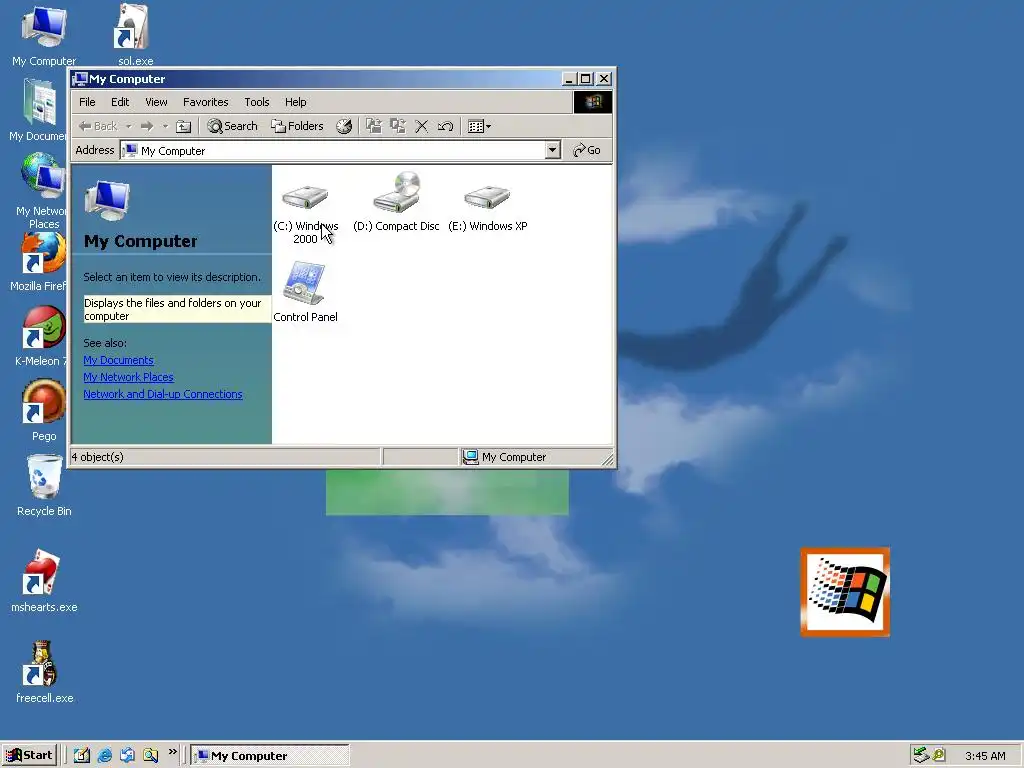Click the Forward arrow button
Screen dimensions: 1024x768
[x=147, y=126]
